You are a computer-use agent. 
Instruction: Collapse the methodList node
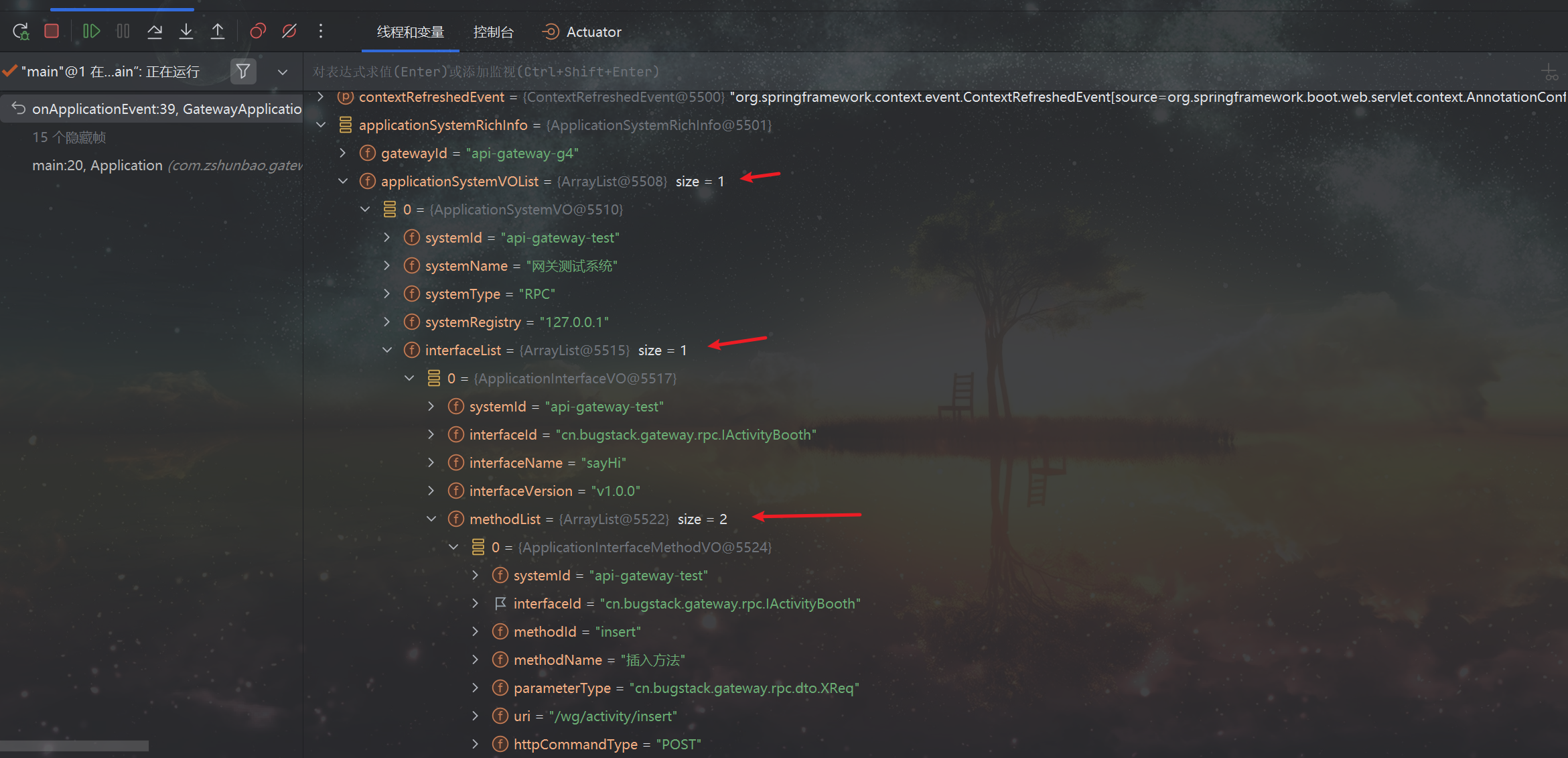[x=431, y=519]
